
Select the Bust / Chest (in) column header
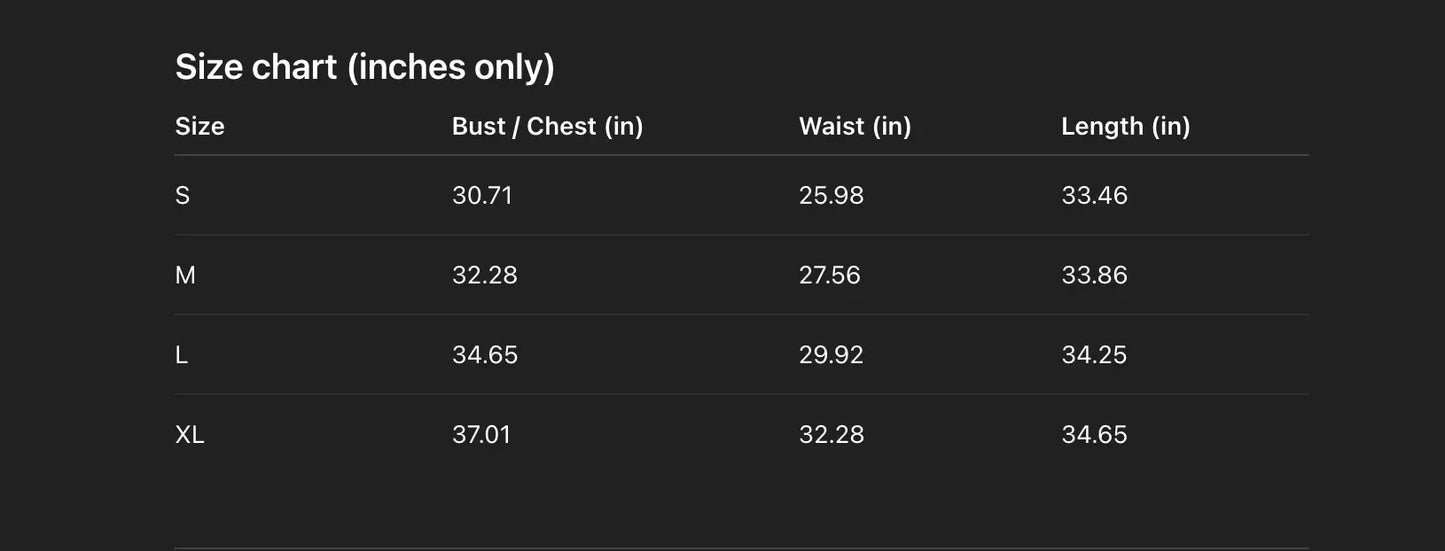(x=547, y=126)
